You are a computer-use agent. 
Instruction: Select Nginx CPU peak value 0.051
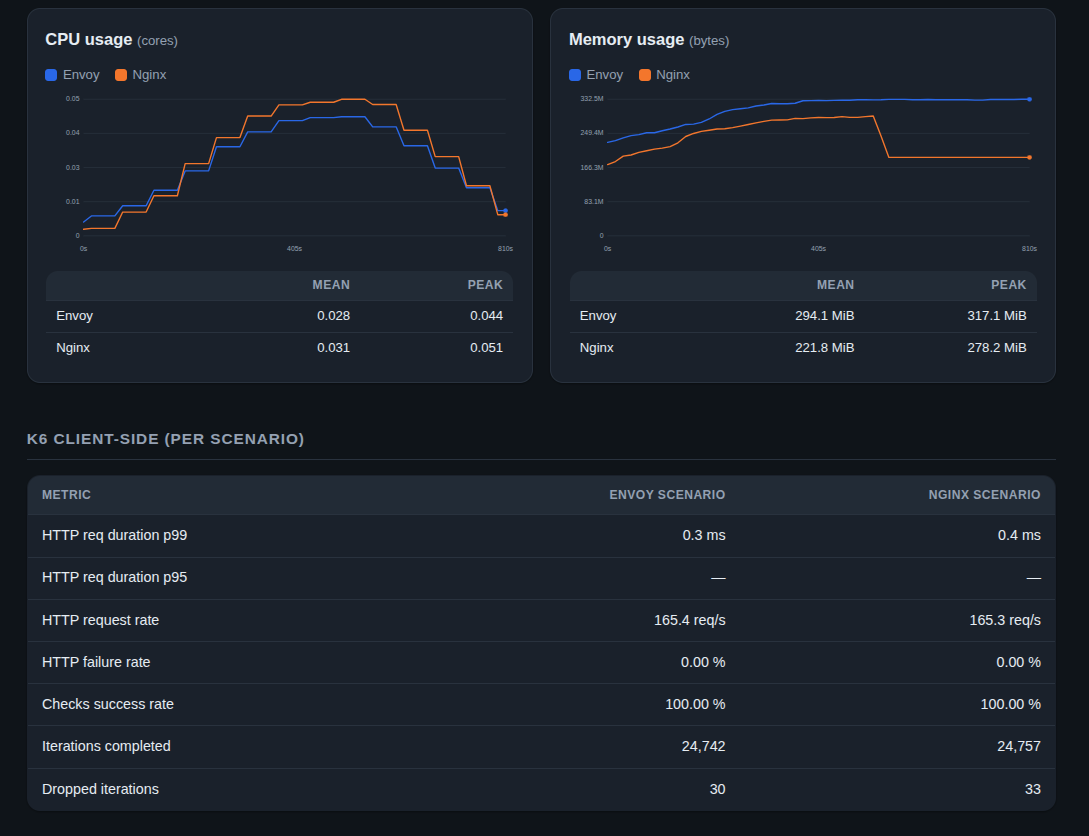click(486, 348)
